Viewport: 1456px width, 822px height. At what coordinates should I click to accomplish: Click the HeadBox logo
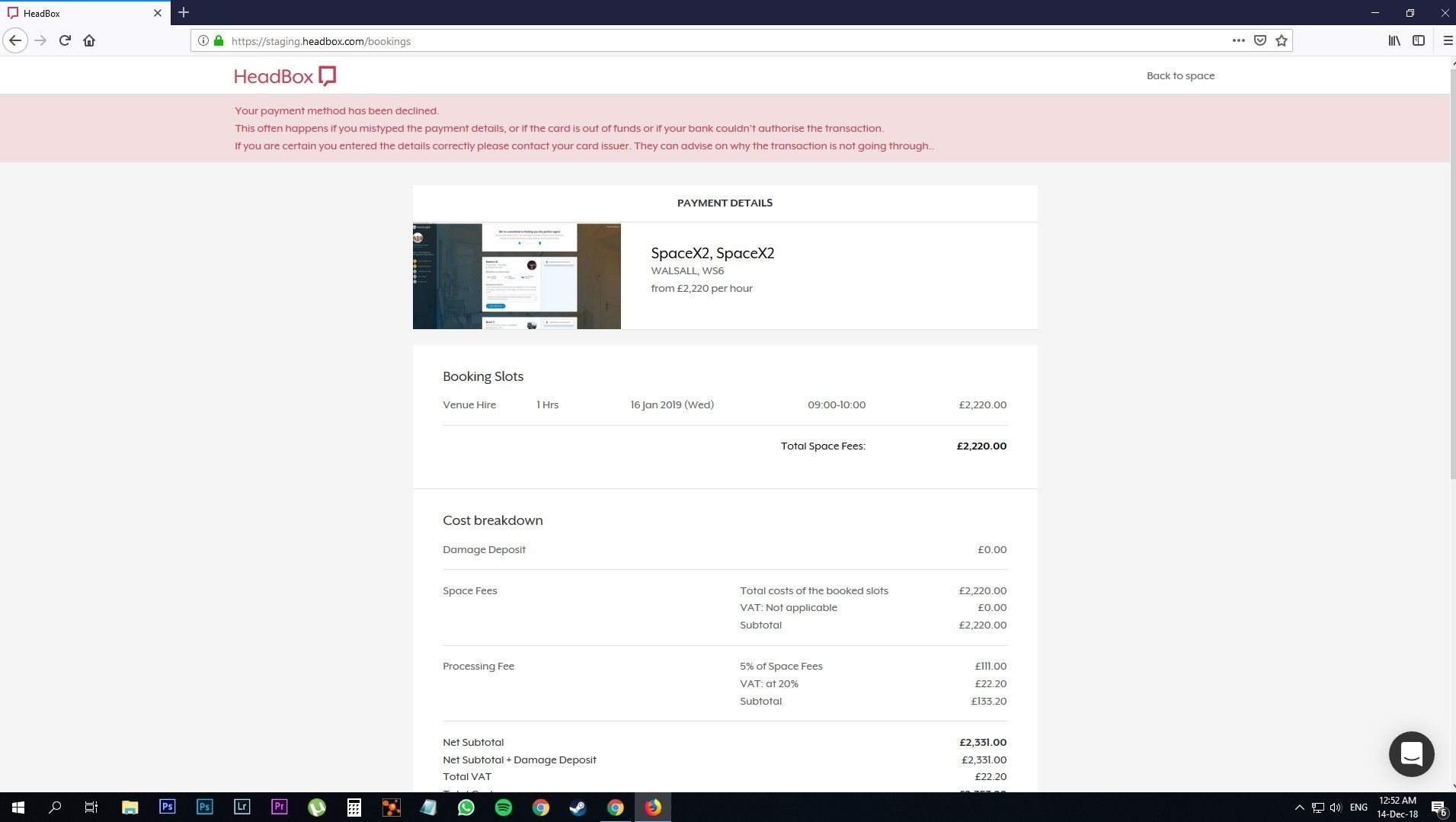tap(285, 76)
